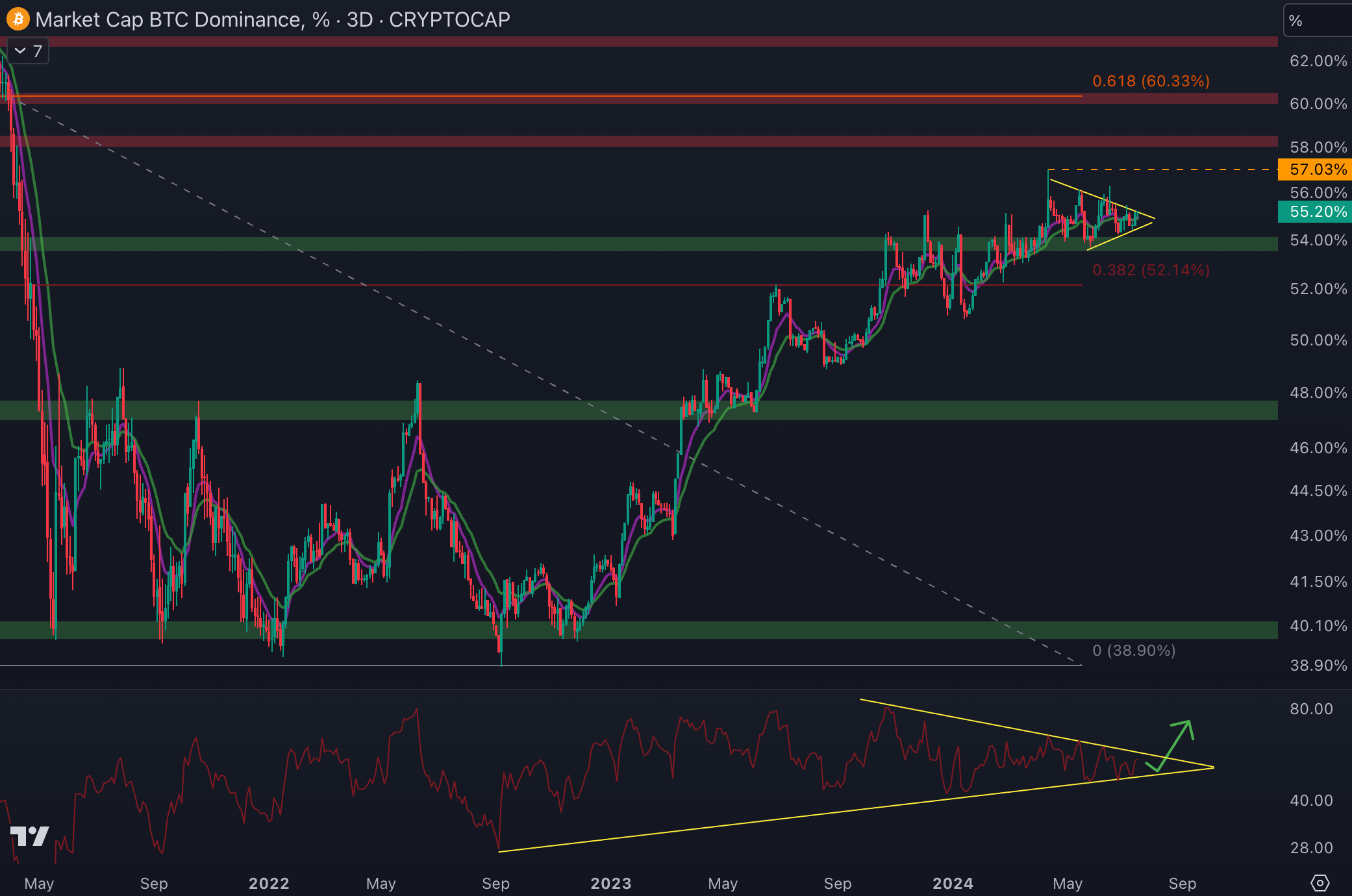Click the 3D interval text in title
The image size is (1352, 896).
coord(360,19)
